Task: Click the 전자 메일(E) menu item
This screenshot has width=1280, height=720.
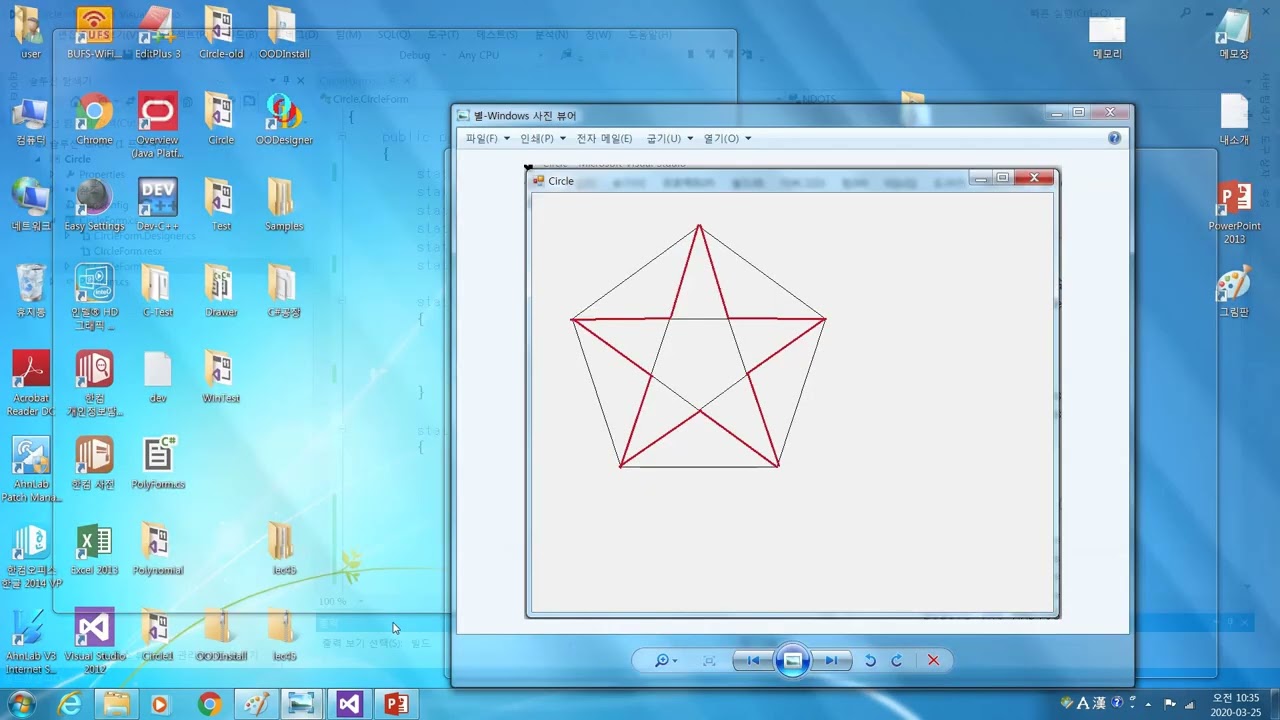Action: coord(604,139)
